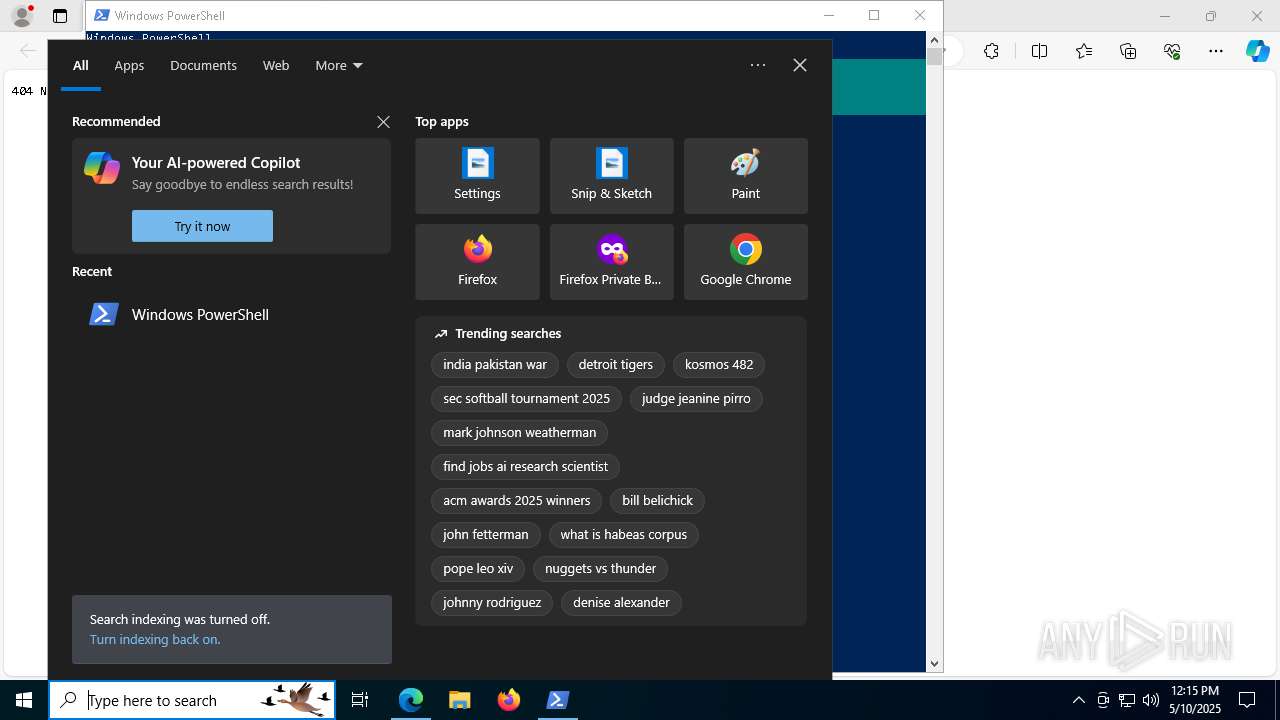The width and height of the screenshot is (1280, 720).
Task: Launch Firefox from Top apps
Action: (x=477, y=262)
